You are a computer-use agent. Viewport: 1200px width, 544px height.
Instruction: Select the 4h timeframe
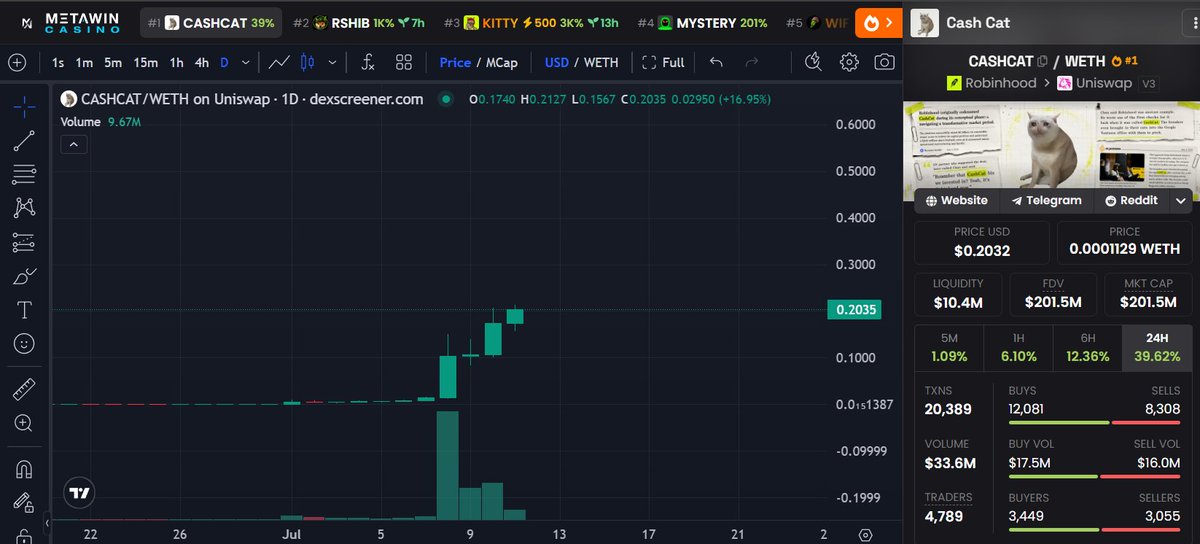click(202, 62)
